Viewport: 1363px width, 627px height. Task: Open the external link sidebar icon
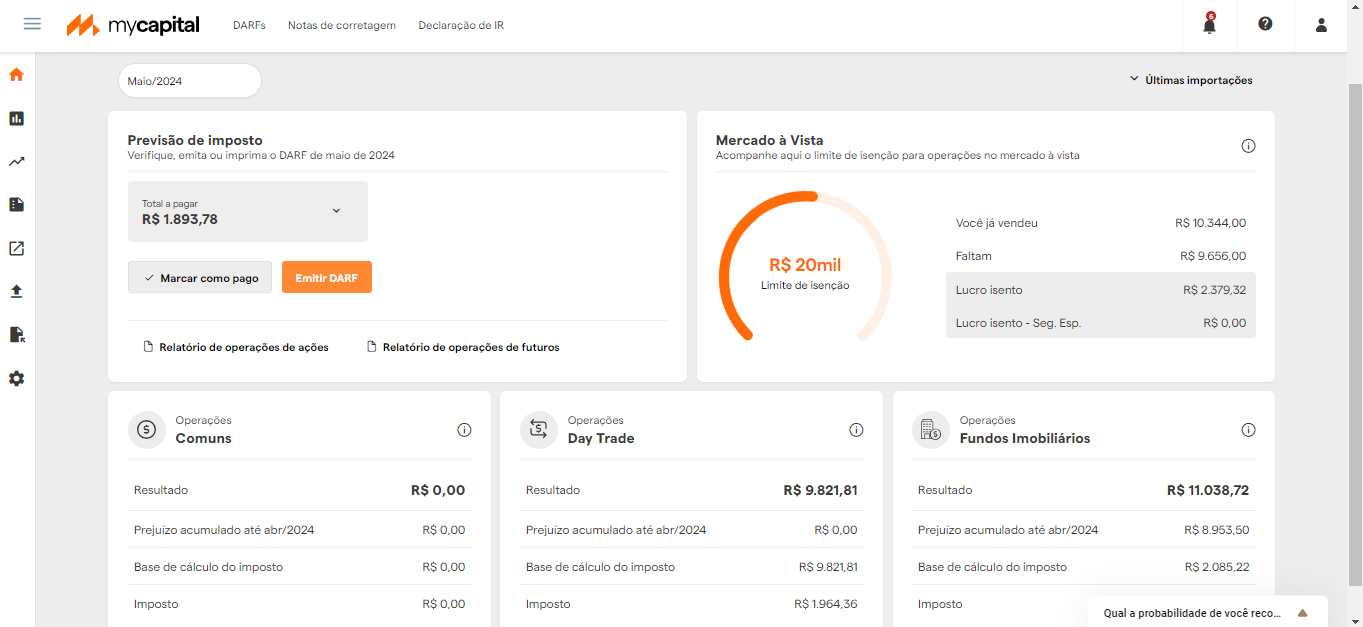16,248
